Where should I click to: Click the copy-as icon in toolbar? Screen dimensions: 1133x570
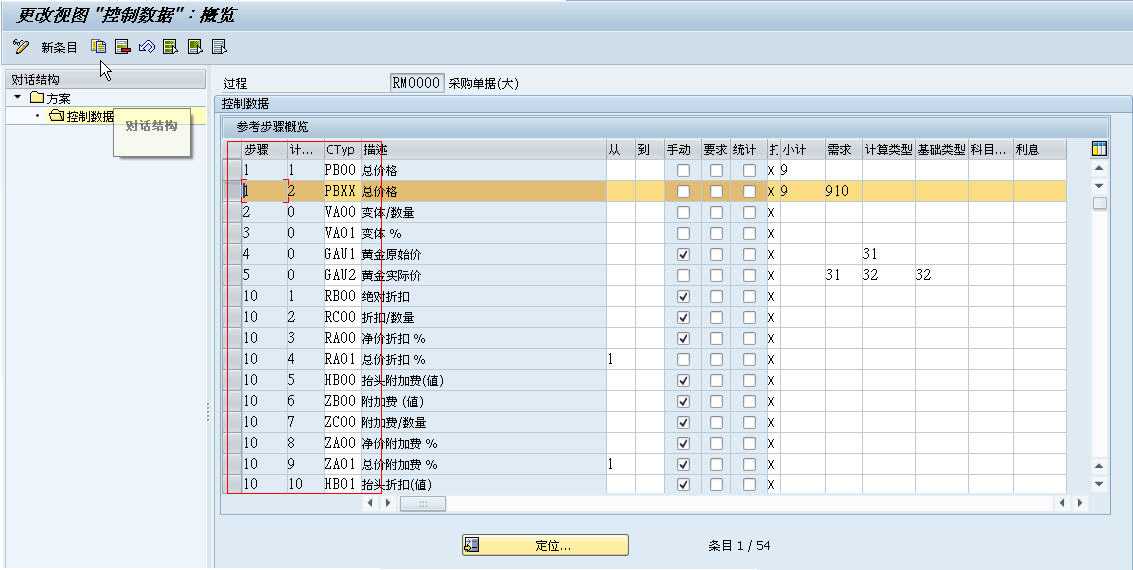pyautogui.click(x=98, y=47)
